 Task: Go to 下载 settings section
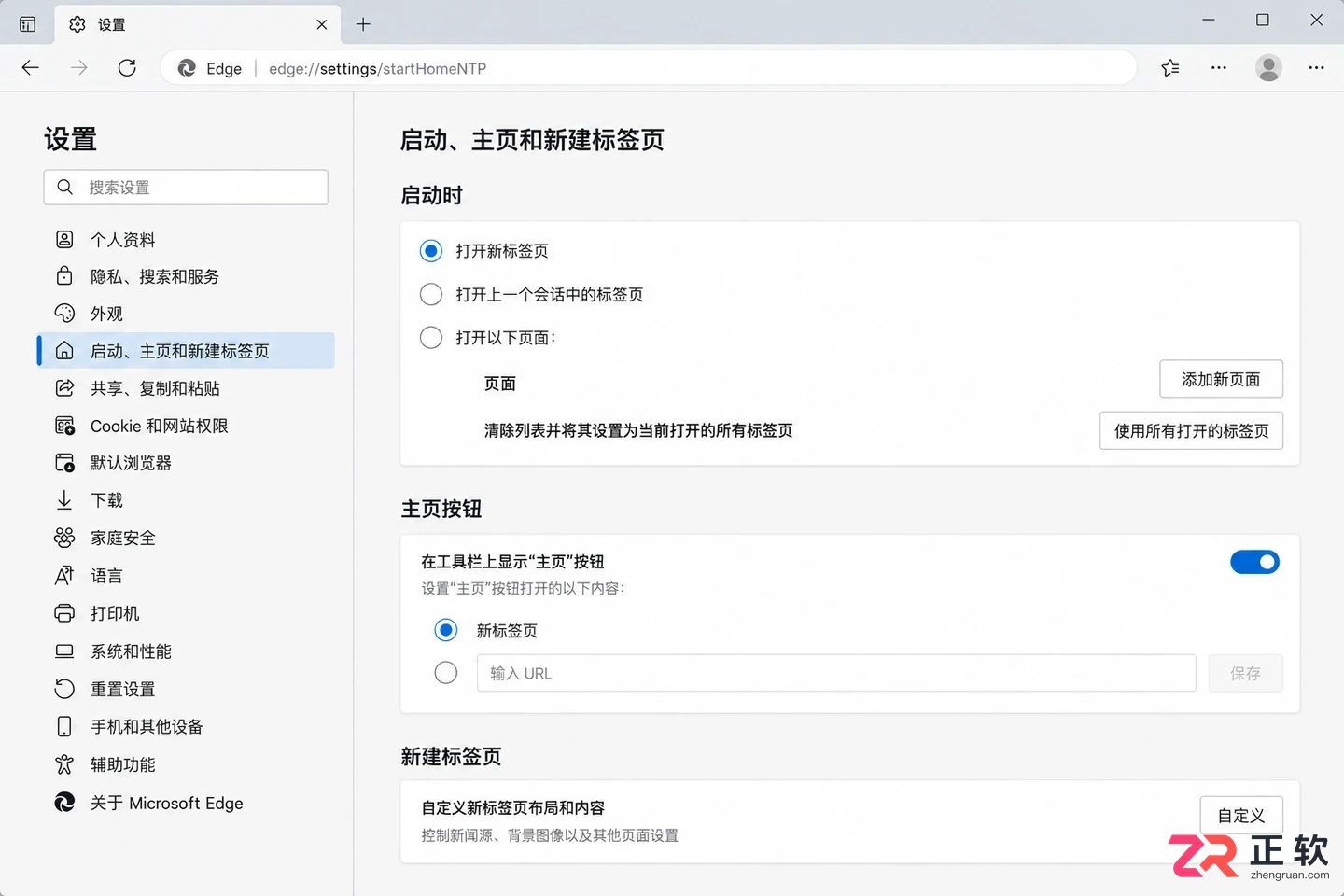pyautogui.click(x=186, y=500)
